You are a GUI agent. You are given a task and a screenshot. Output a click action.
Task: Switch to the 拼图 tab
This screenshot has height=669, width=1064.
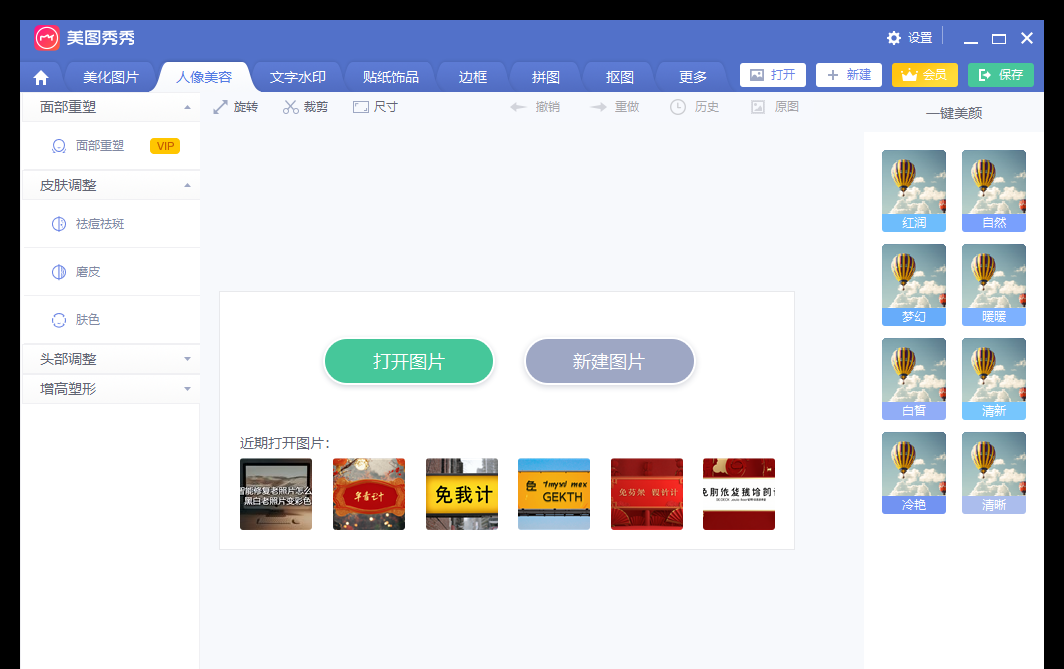546,77
